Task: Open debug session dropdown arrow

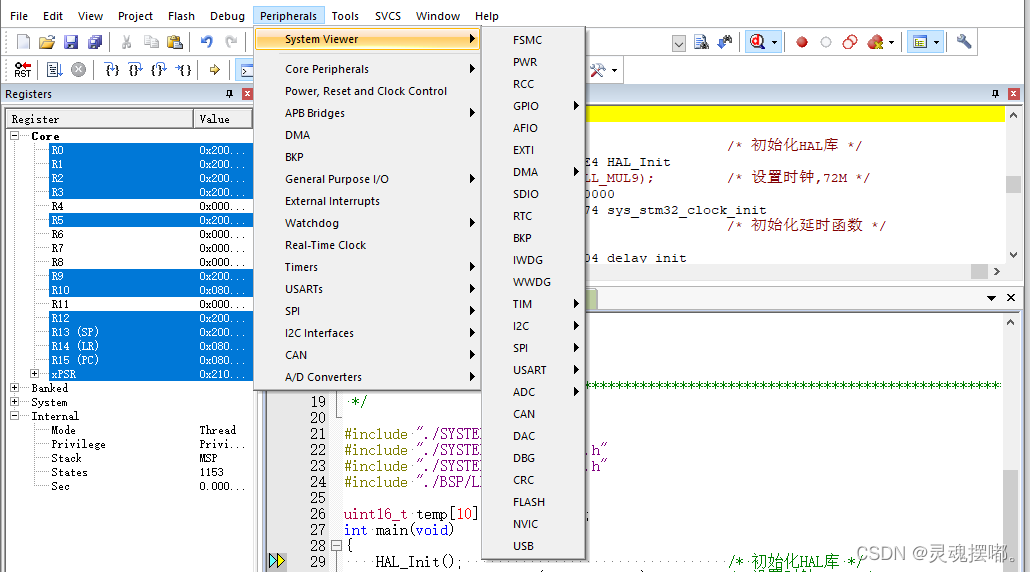Action: pos(774,43)
